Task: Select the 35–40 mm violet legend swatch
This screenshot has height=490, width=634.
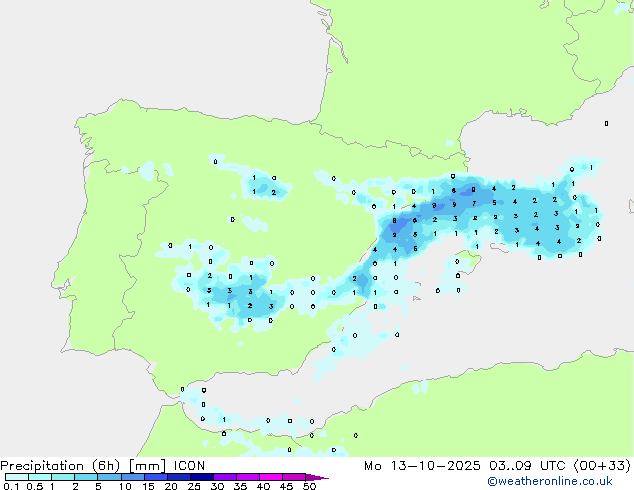Action: click(248, 477)
